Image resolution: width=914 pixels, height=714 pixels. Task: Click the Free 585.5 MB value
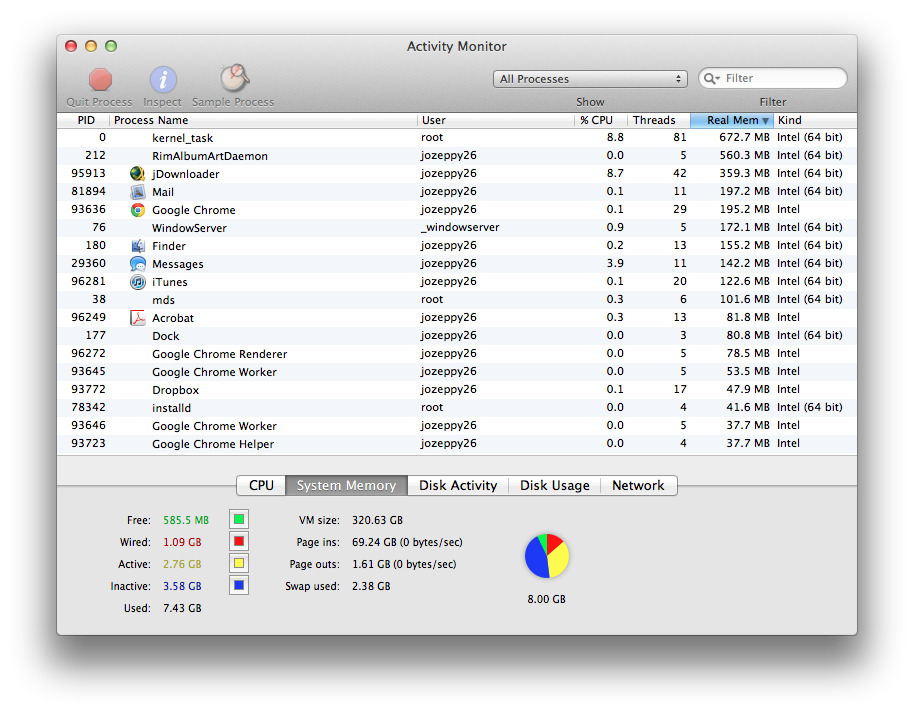pos(186,520)
